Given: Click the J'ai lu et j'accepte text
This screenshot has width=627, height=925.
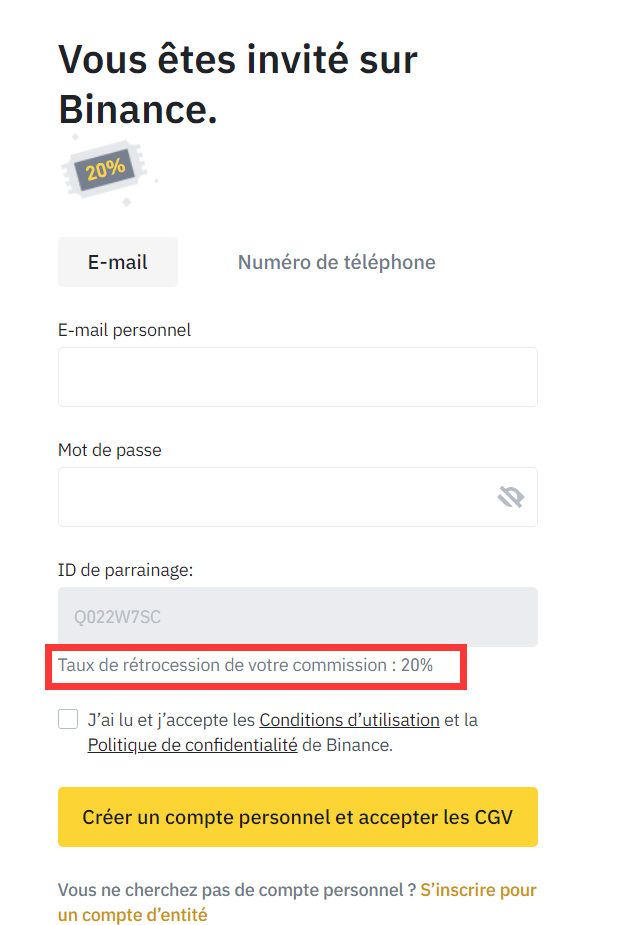Looking at the screenshot, I should tap(172, 720).
